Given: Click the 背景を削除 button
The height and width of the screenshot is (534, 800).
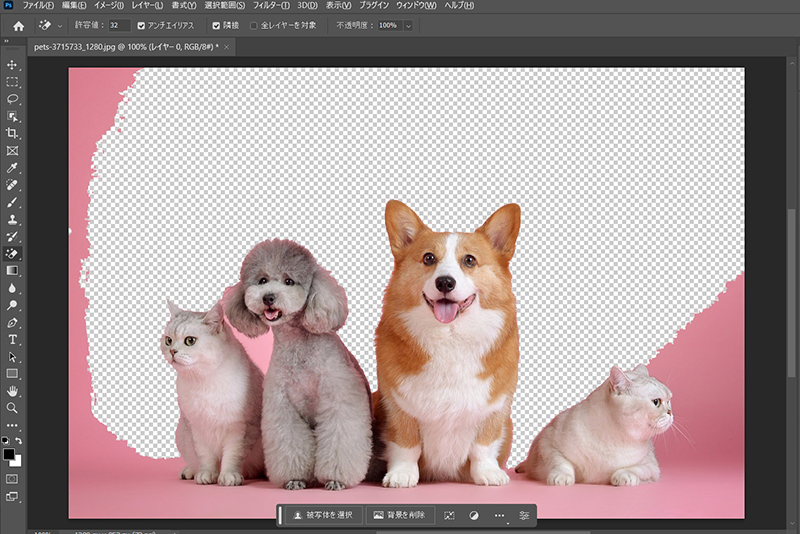Looking at the screenshot, I should point(399,515).
